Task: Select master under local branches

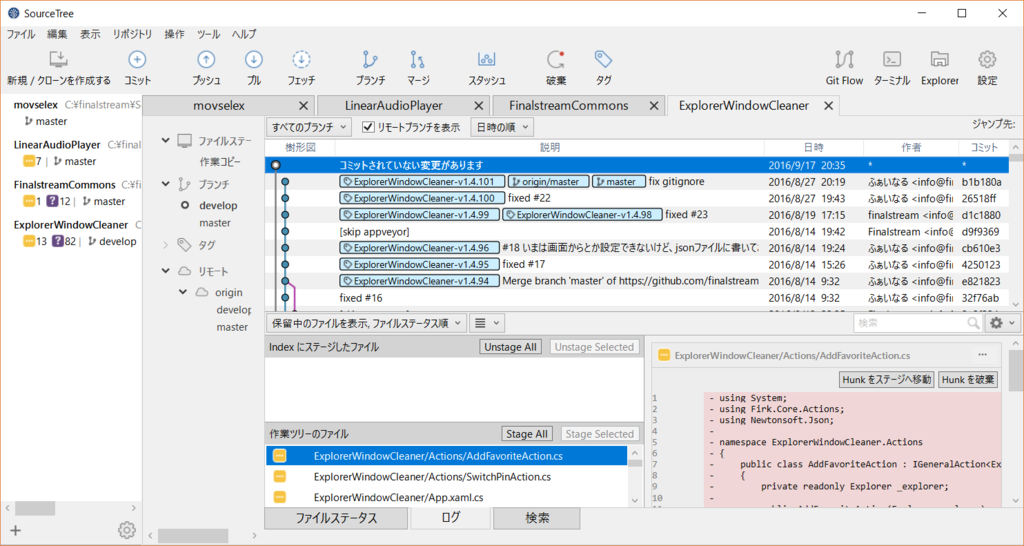Action: [x=215, y=223]
